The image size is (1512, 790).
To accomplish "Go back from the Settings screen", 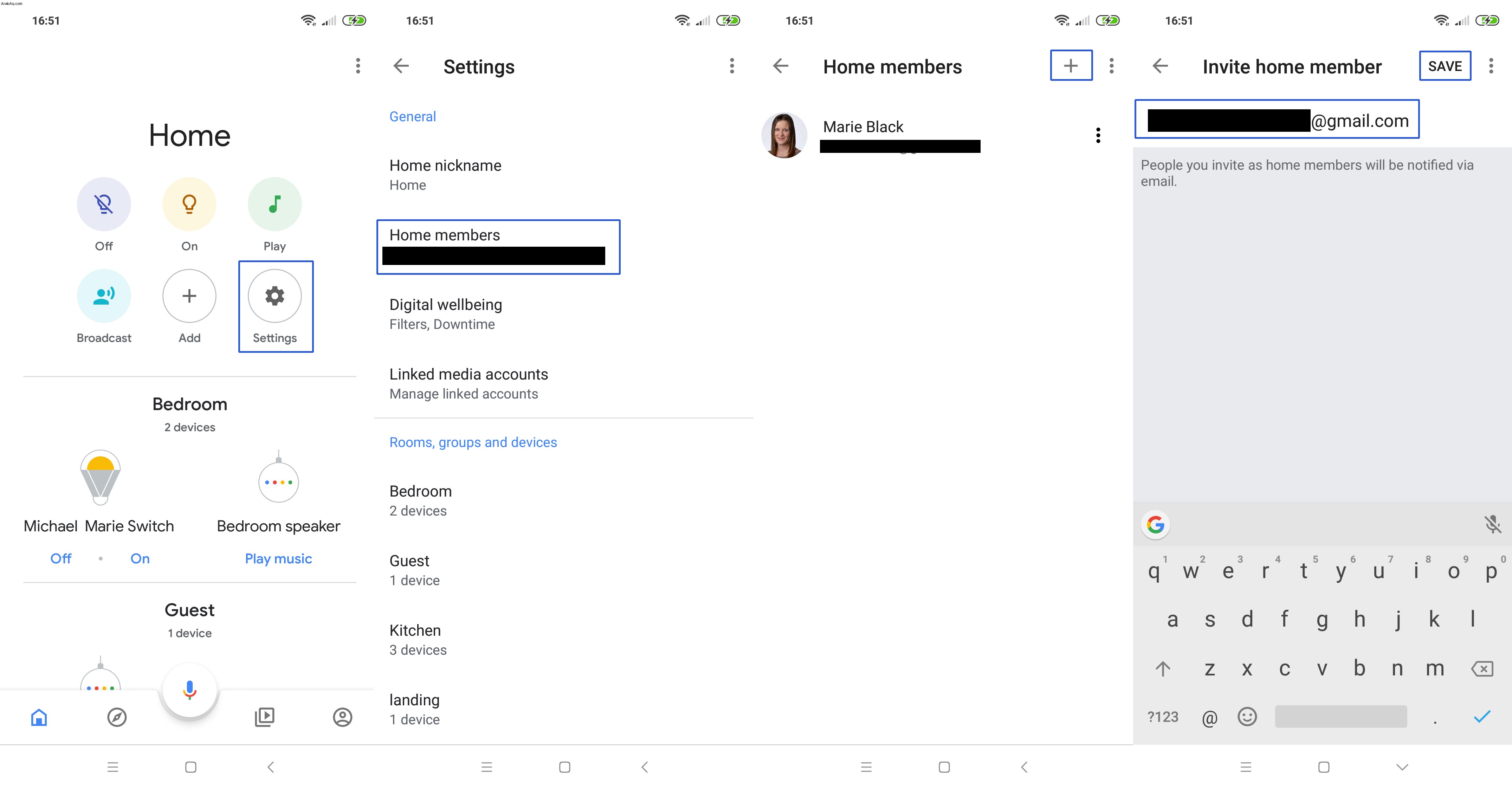I will tap(401, 66).
